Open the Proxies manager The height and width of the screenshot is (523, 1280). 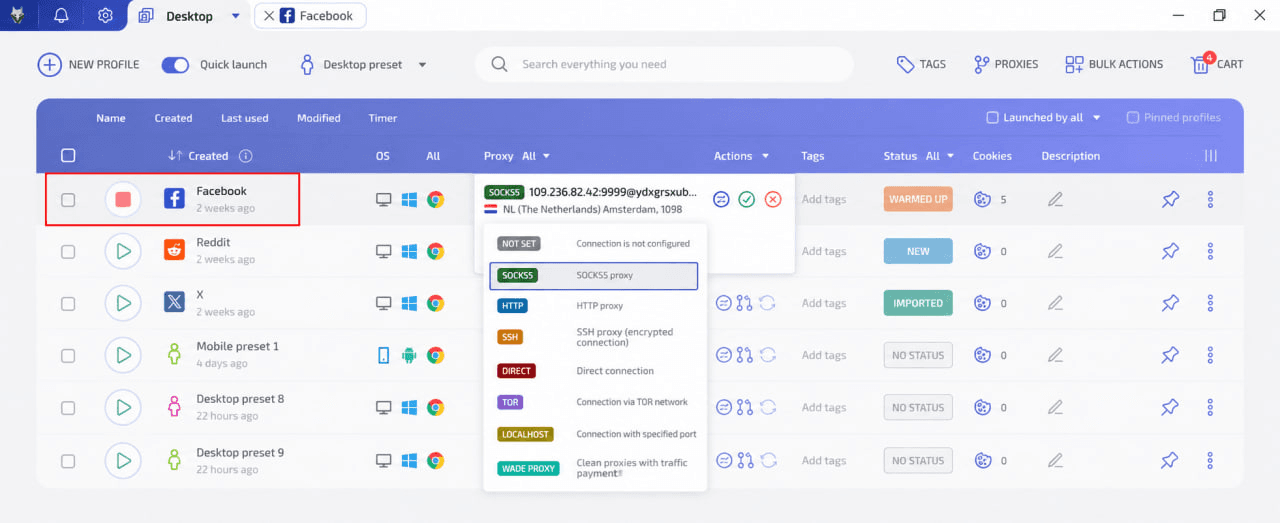(x=1006, y=64)
